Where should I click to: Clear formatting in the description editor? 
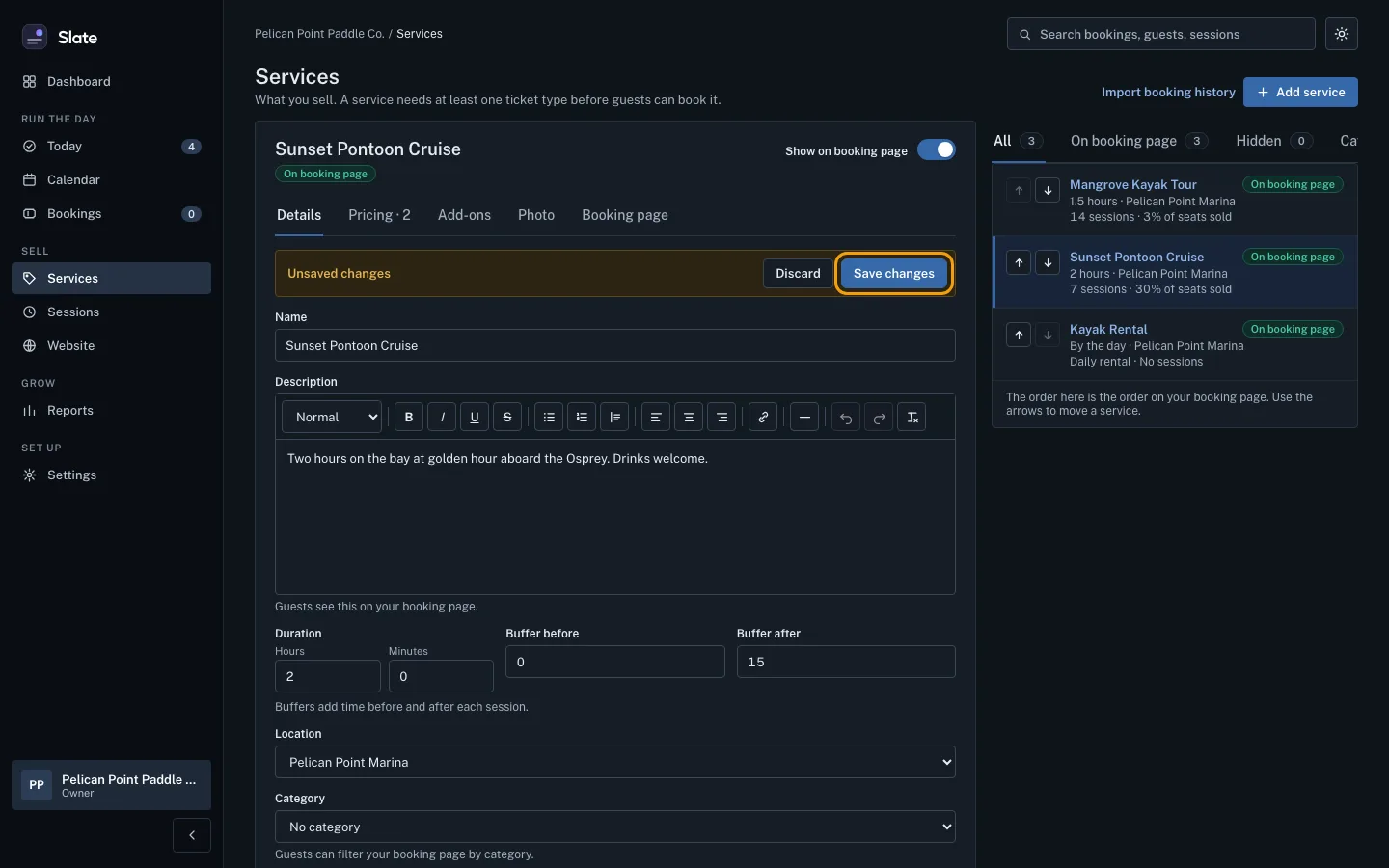click(912, 418)
